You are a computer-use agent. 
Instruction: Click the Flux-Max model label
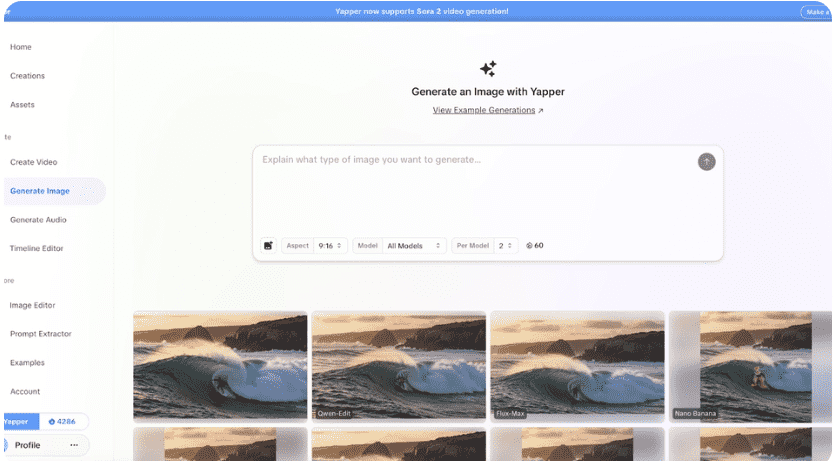point(510,413)
